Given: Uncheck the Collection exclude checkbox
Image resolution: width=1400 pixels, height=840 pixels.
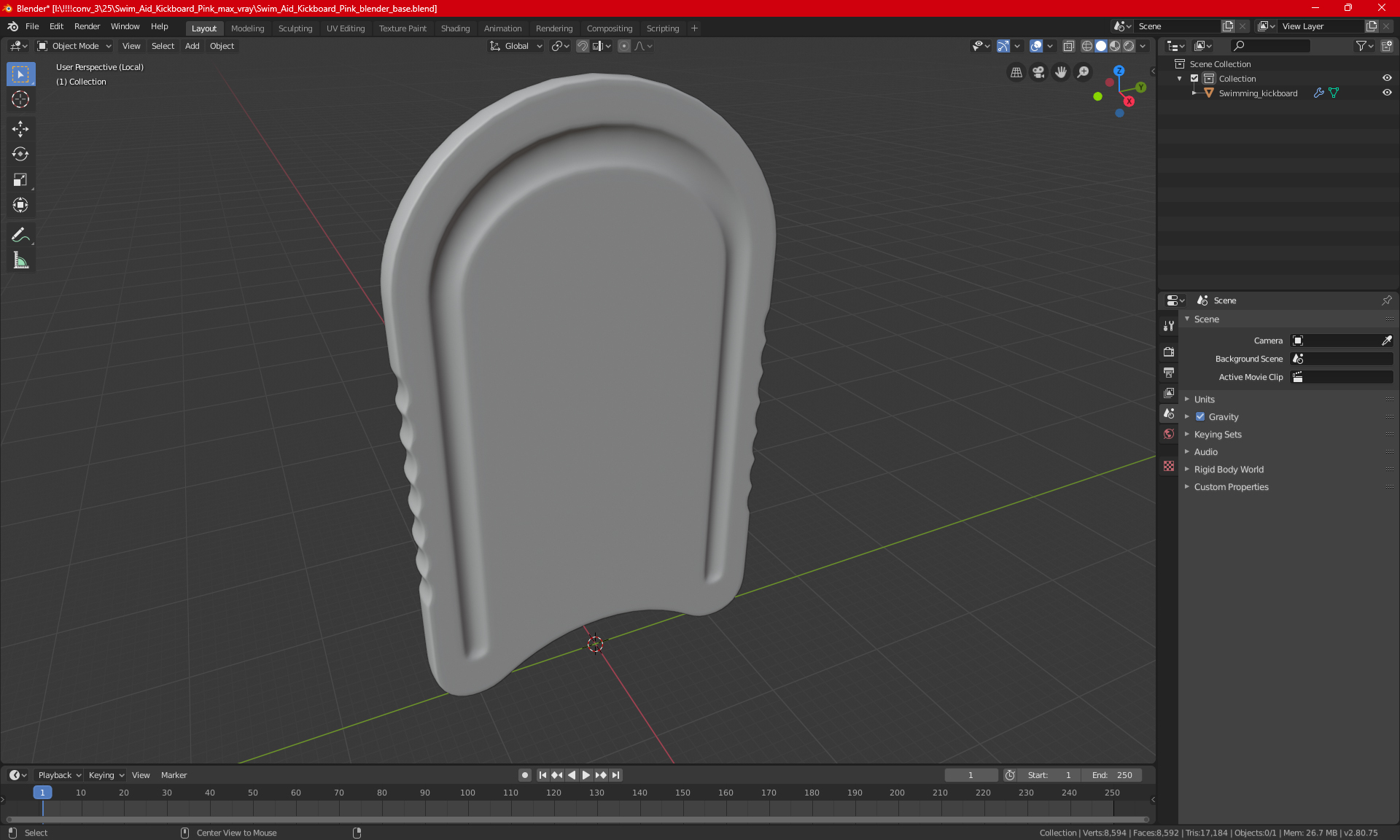Looking at the screenshot, I should point(1194,78).
